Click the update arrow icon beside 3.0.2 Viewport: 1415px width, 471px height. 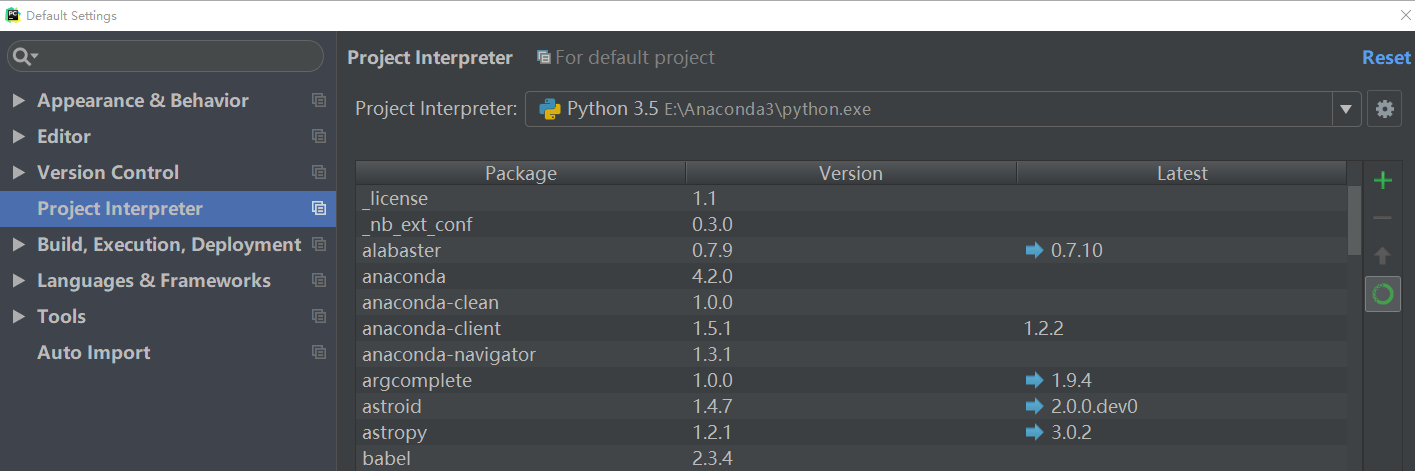point(1034,432)
